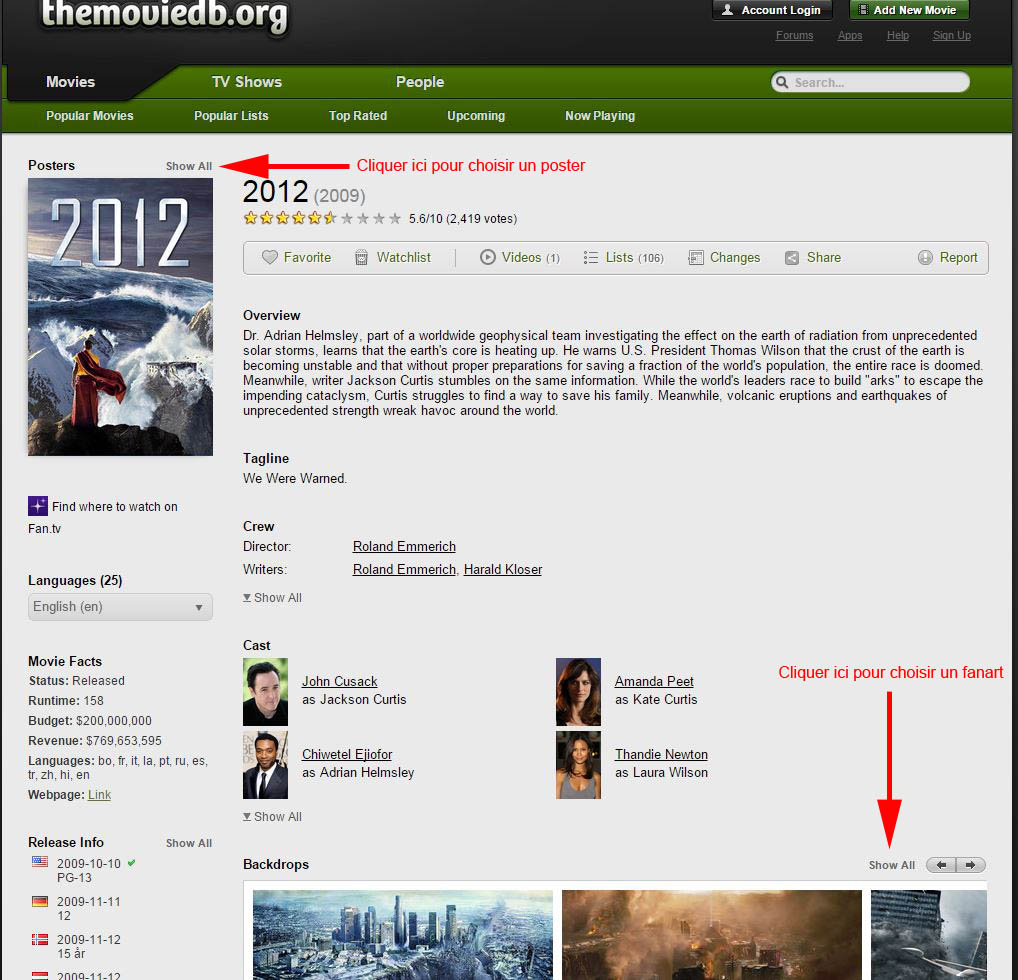This screenshot has height=980, width=1018.
Task: Go to Popular Lists
Action: (x=231, y=116)
